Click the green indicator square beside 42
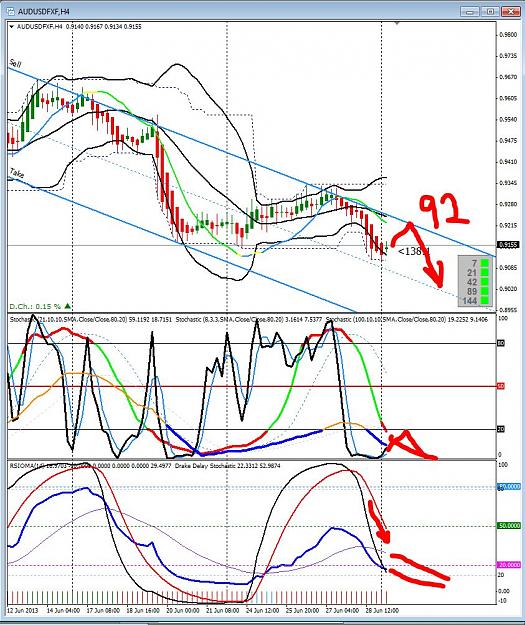This screenshot has width=525, height=625. click(484, 282)
